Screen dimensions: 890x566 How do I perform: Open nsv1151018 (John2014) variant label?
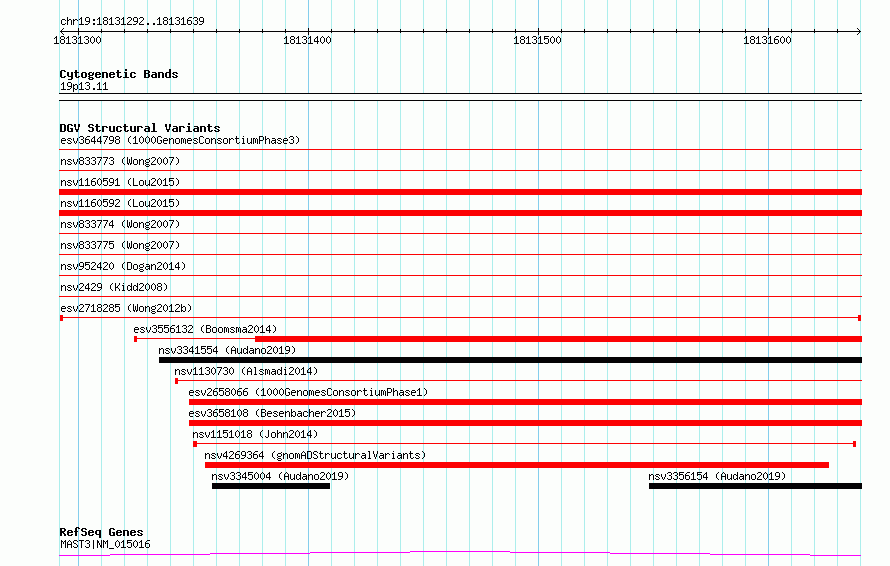click(255, 434)
